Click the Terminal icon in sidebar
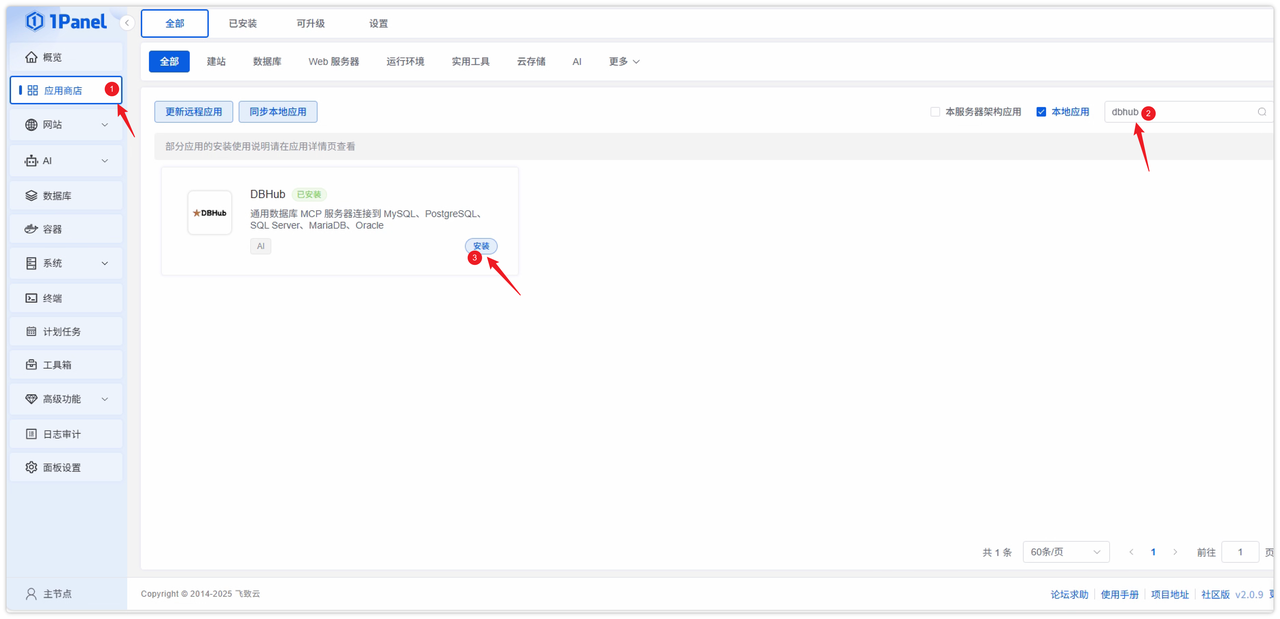 coord(31,298)
